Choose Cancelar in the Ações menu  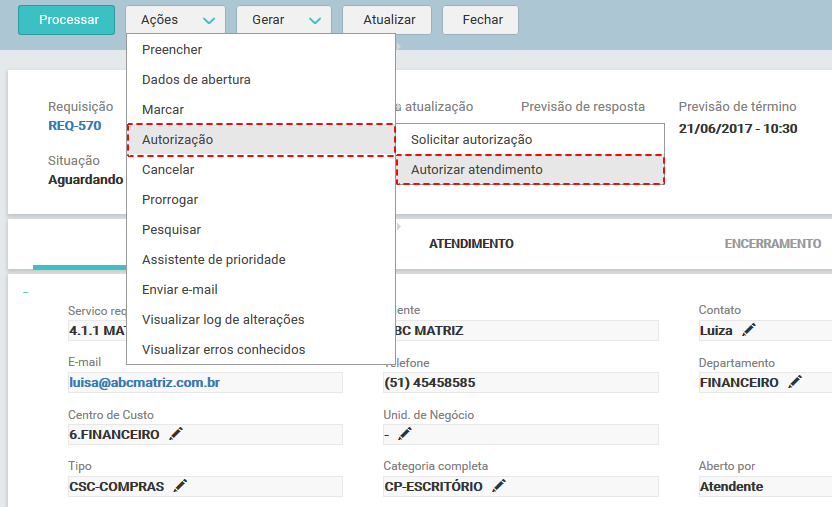pyautogui.click(x=261, y=170)
